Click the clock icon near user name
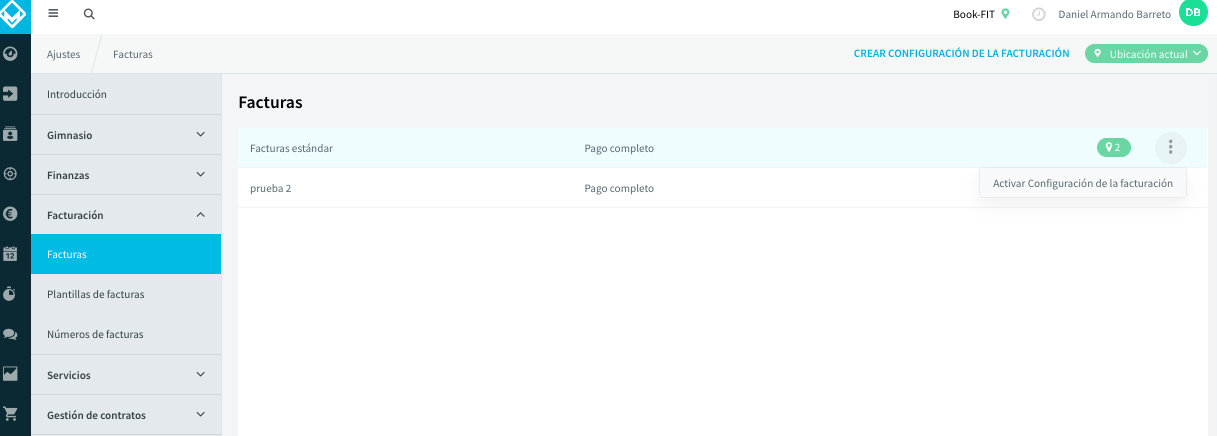 click(x=1038, y=14)
